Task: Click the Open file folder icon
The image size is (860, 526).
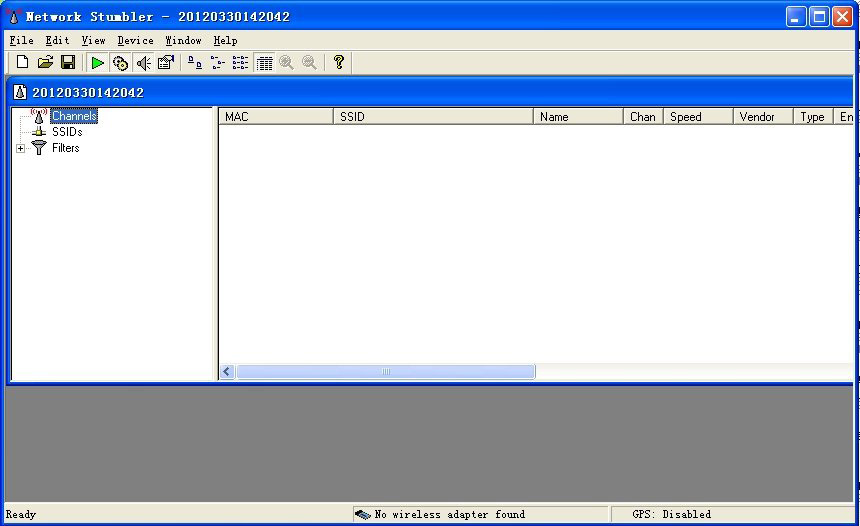Action: [45, 63]
